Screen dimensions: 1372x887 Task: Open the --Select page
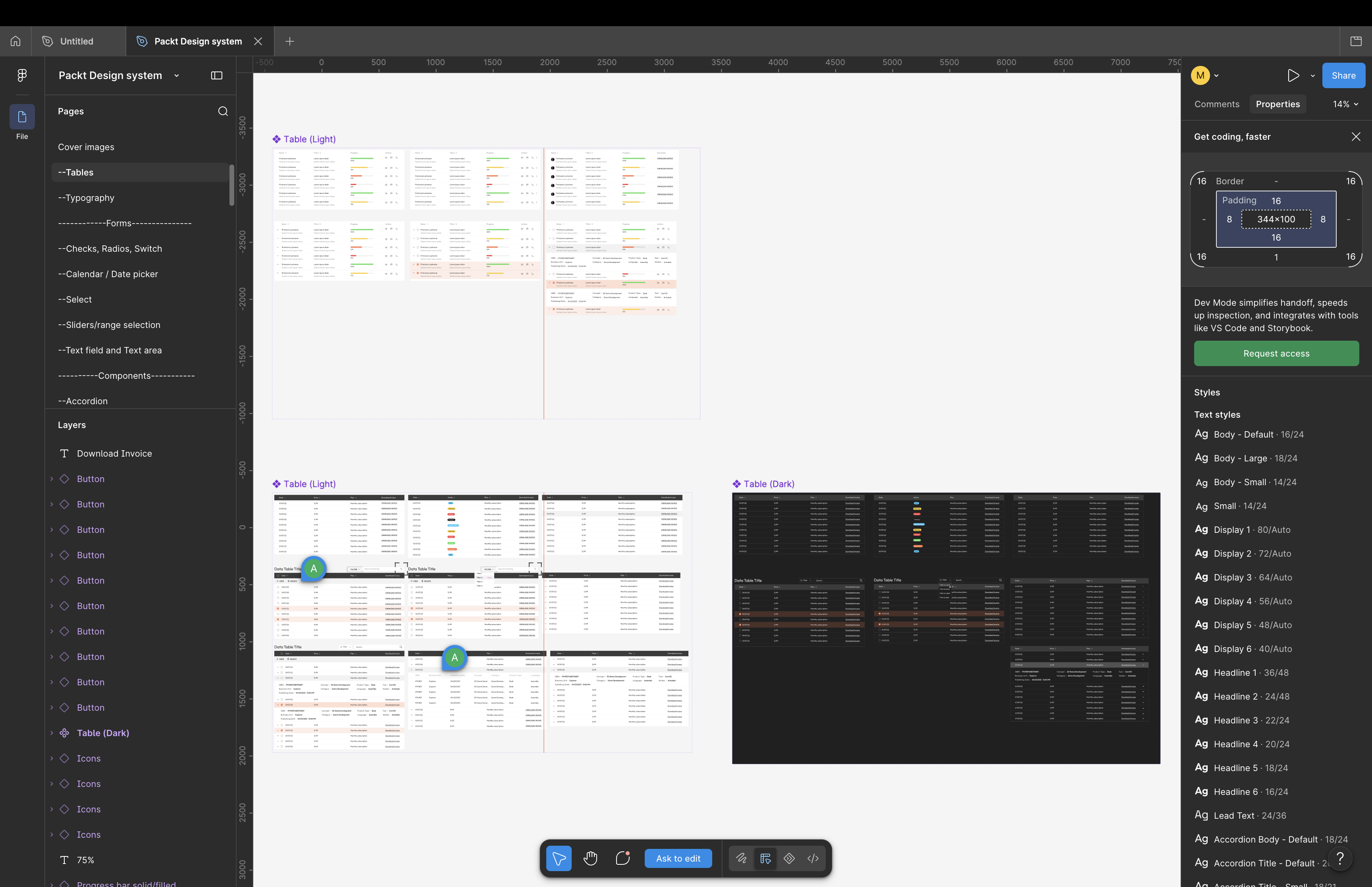click(x=74, y=299)
